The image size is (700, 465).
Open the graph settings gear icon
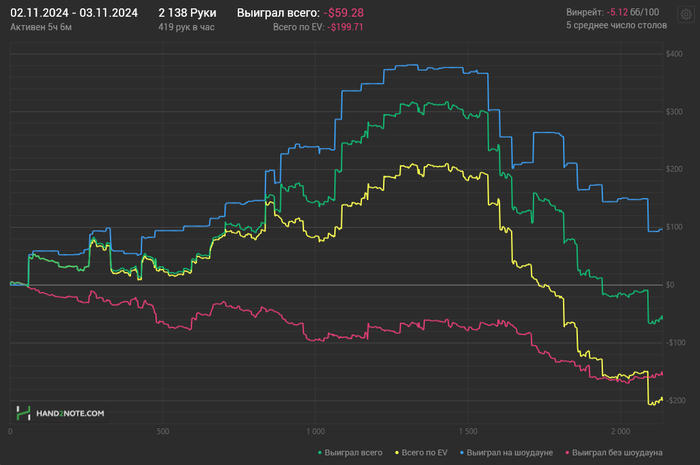686,15
